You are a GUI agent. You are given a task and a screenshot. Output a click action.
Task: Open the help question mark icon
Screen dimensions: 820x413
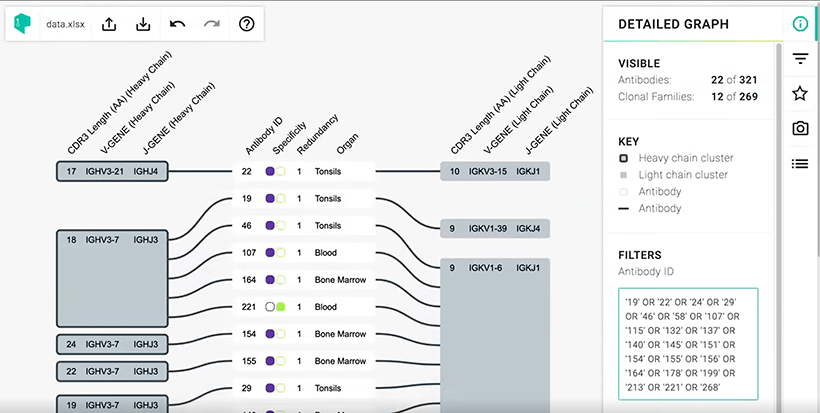point(247,24)
